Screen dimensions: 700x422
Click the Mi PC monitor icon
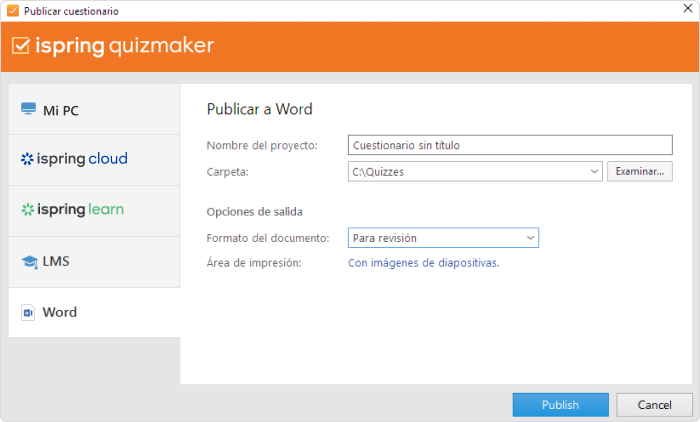29,109
